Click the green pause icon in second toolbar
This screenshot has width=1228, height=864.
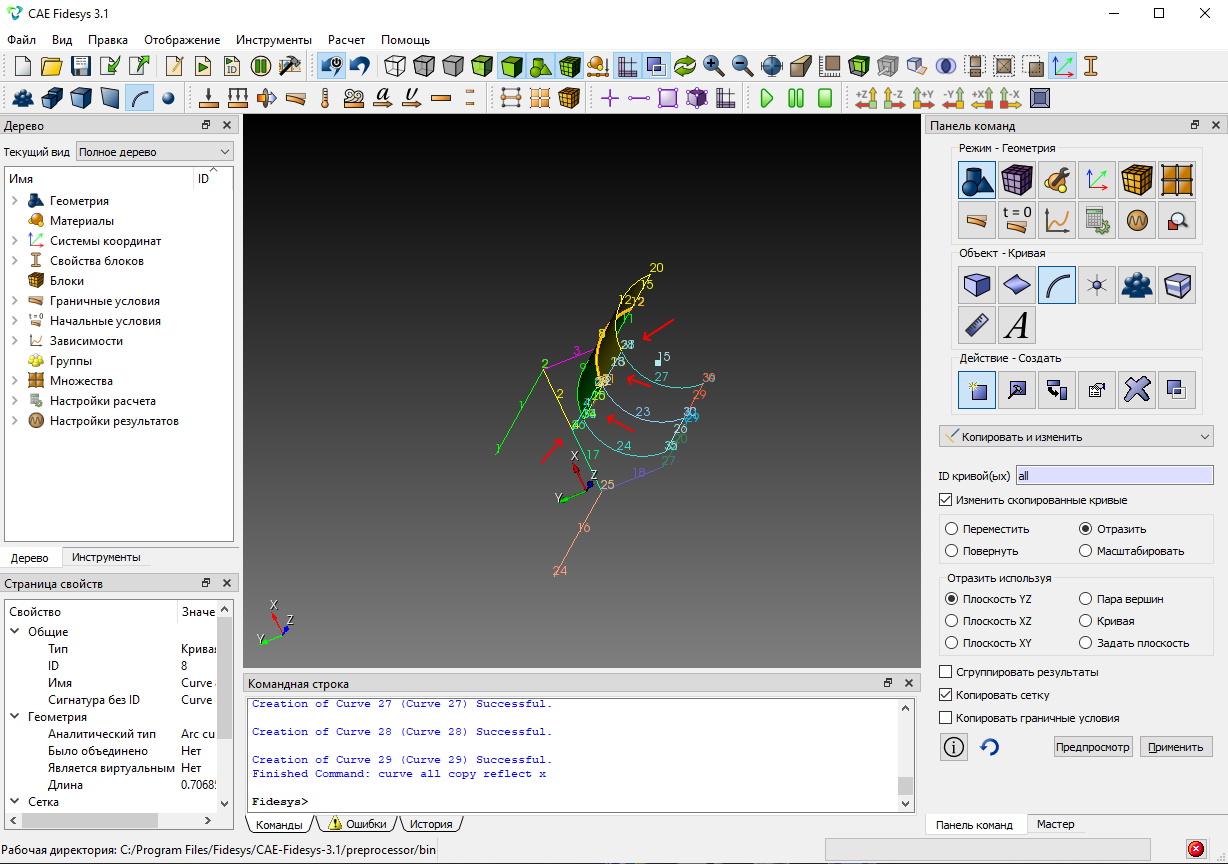click(796, 98)
